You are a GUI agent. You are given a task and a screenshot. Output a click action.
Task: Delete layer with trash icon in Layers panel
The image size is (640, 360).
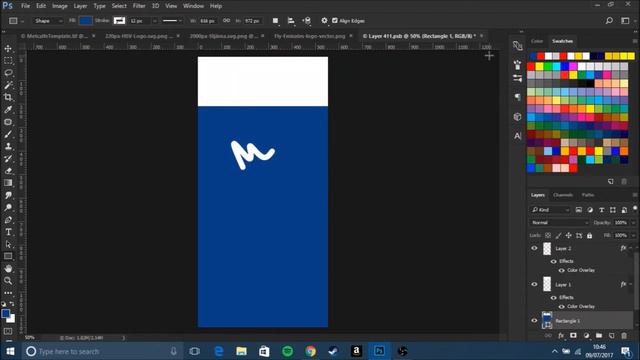click(x=624, y=336)
